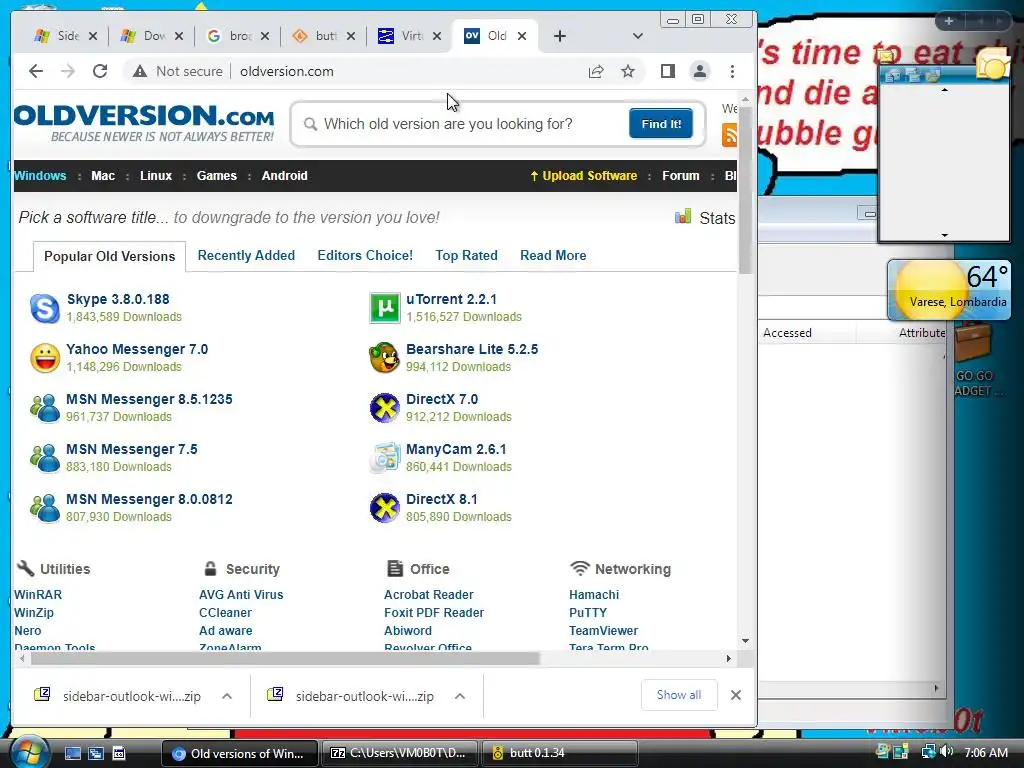Open the Games navigation item

point(217,176)
